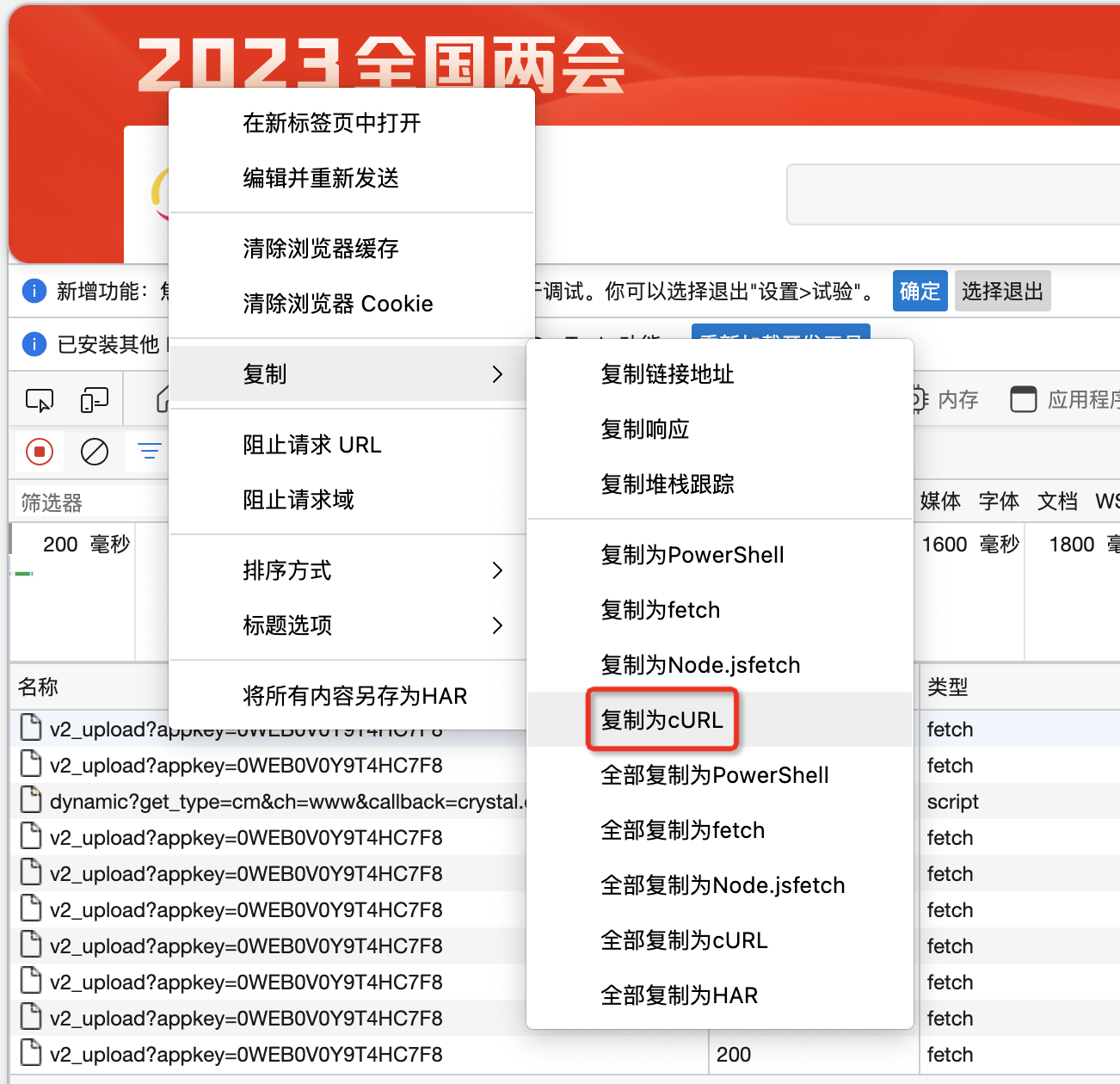1120x1084 pixels.
Task: Choose 在新标签页中打开 menu item
Action: 332,123
